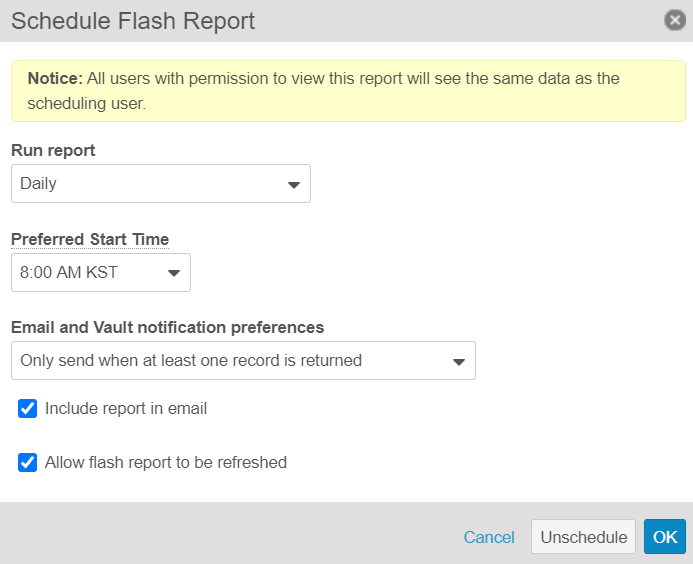This screenshot has height=564, width=693.
Task: Click the arrow on the Daily selector
Action: click(293, 185)
